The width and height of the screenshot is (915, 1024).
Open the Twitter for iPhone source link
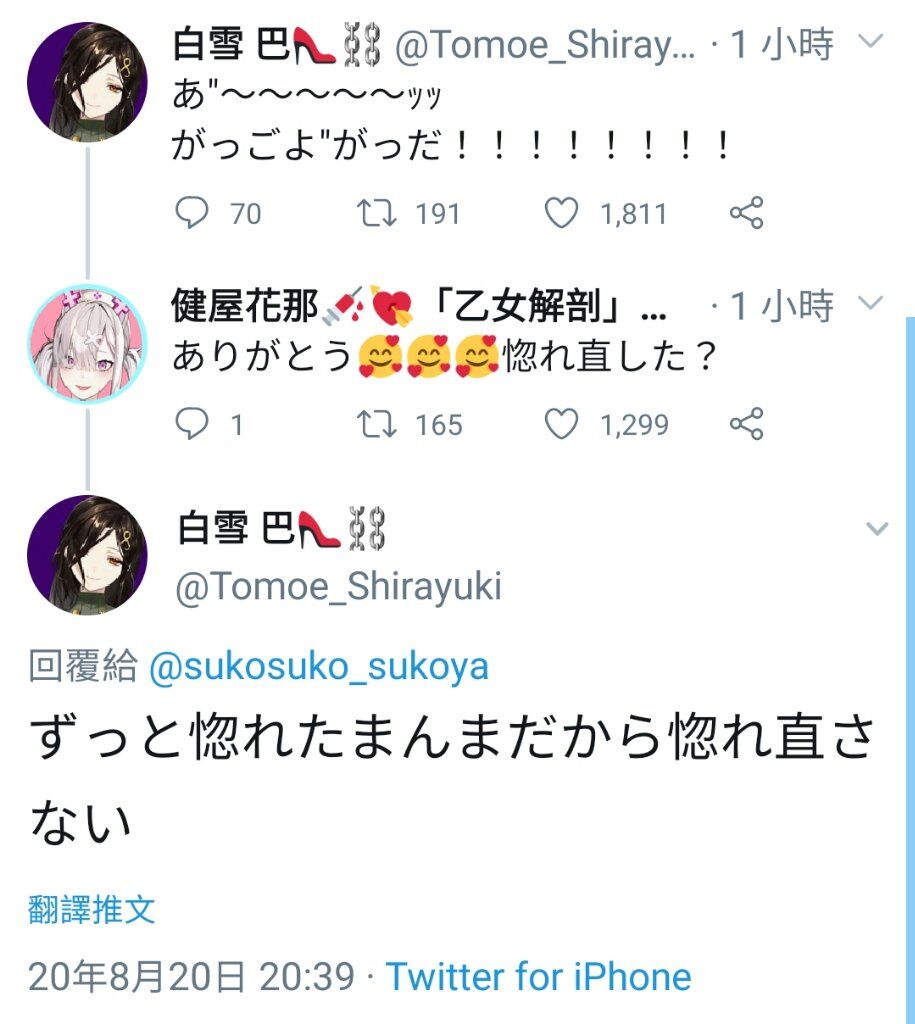538,976
